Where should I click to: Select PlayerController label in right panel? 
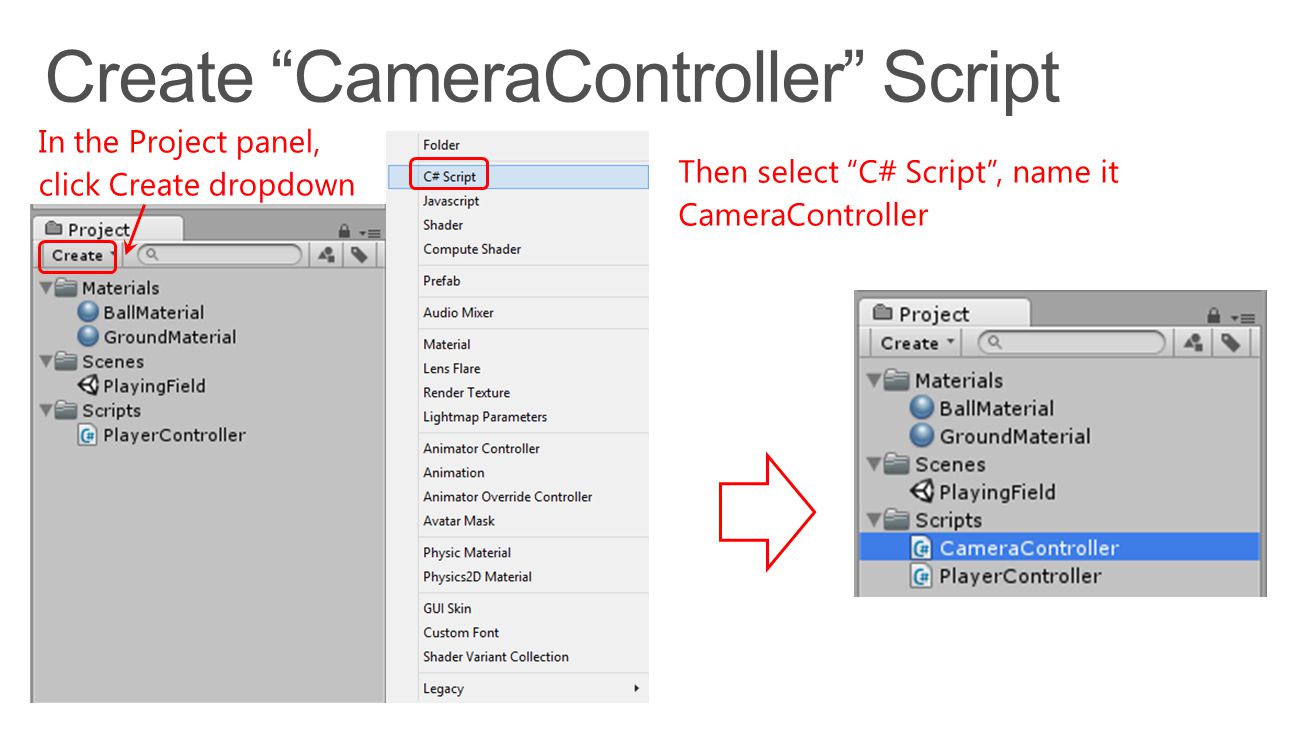click(x=1020, y=576)
